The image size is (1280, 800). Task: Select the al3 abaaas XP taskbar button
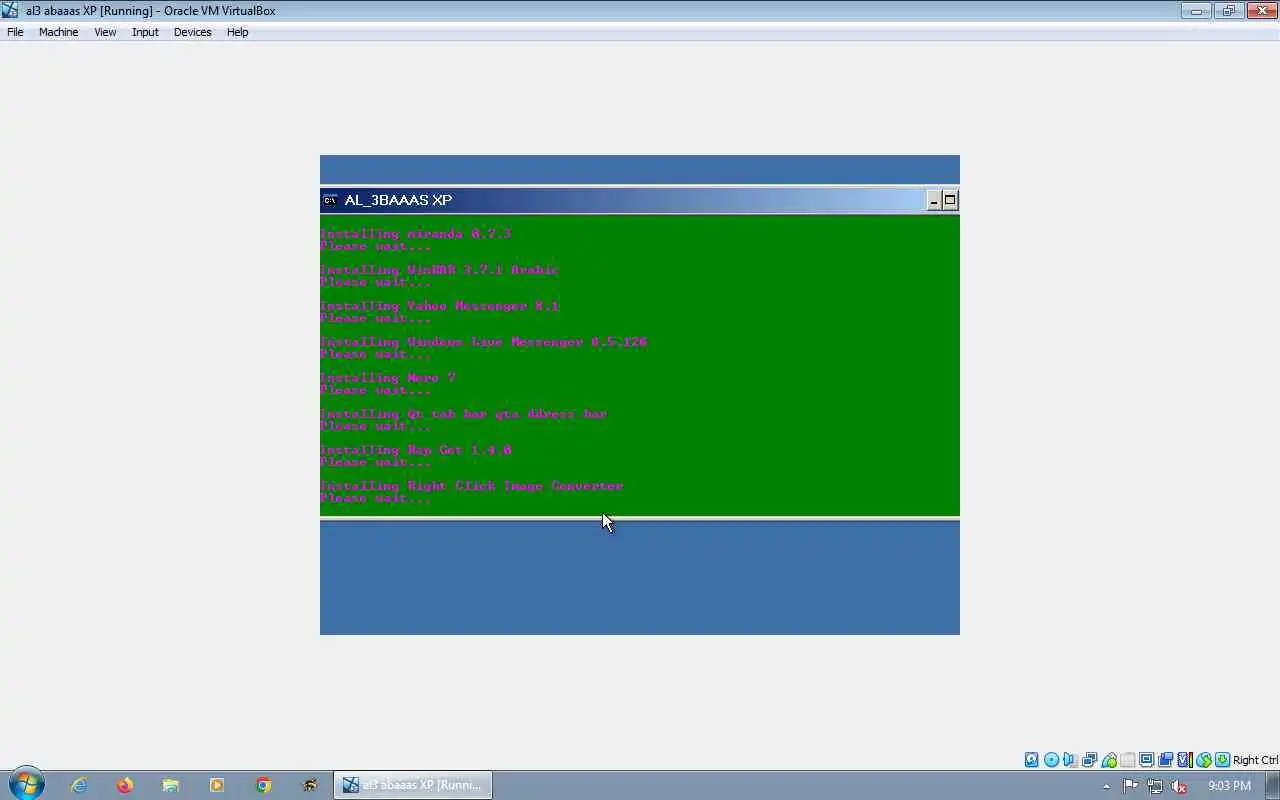tap(413, 785)
